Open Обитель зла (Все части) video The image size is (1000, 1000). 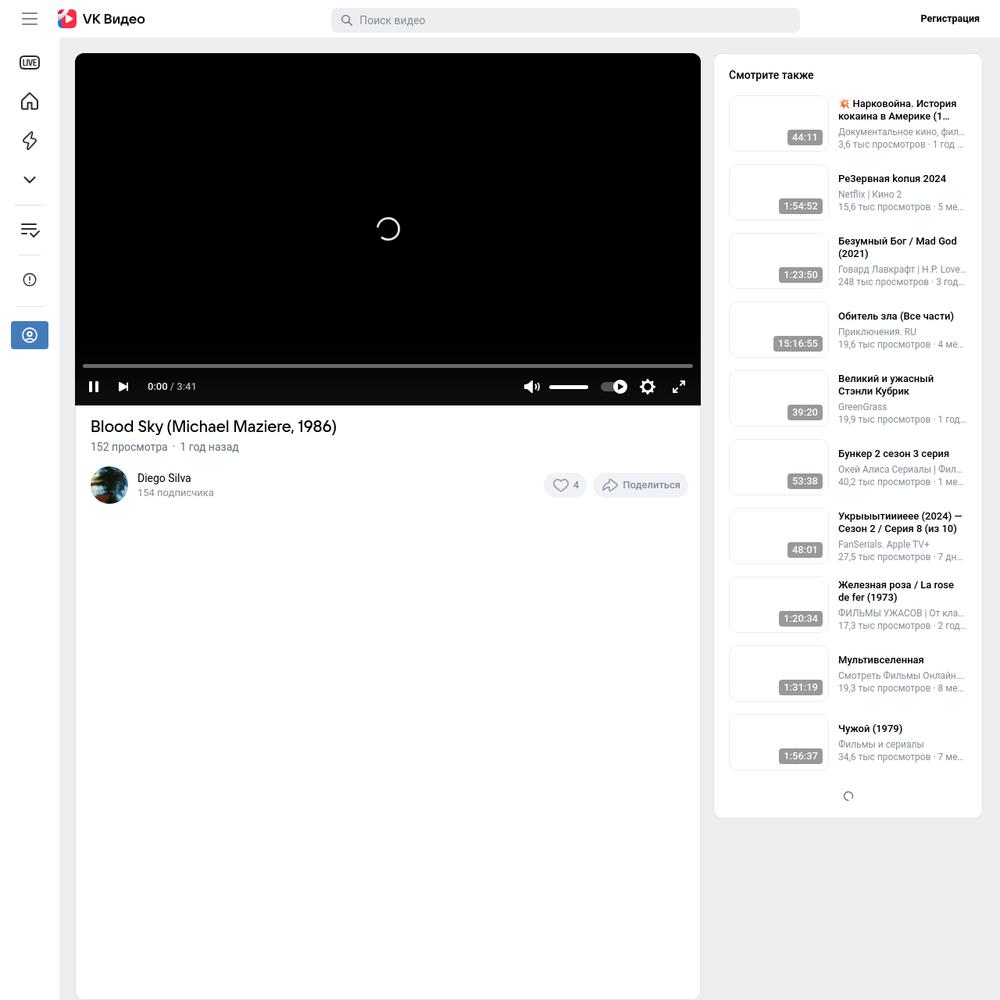coord(895,316)
